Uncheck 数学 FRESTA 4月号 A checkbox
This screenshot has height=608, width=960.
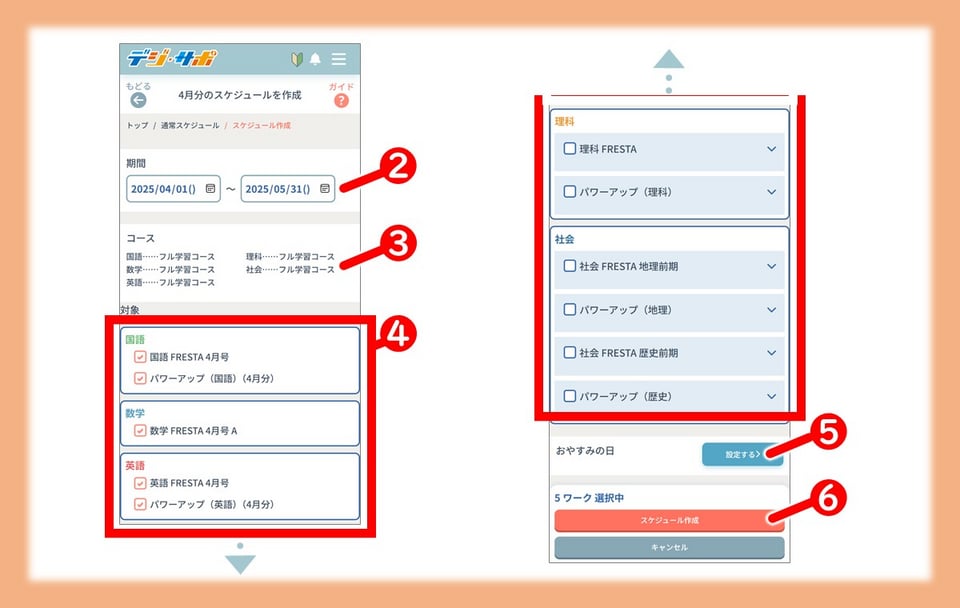(140, 430)
